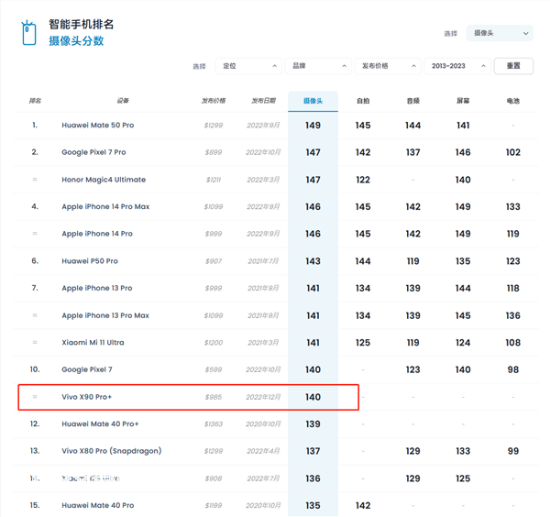
Task: Click camera score 136 in row 14
Action: click(x=313, y=478)
